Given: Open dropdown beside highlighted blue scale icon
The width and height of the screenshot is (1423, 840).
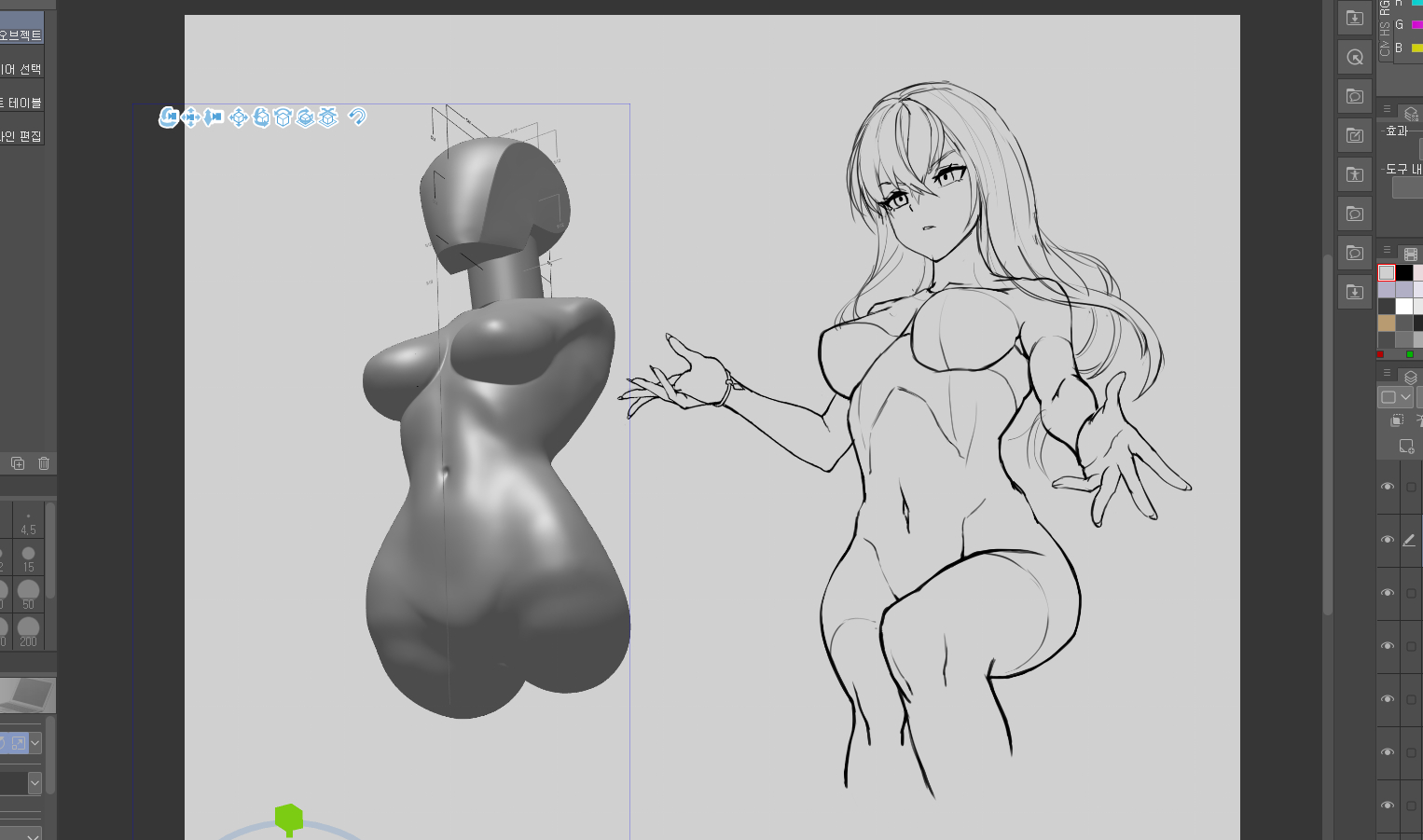Looking at the screenshot, I should pos(35,743).
